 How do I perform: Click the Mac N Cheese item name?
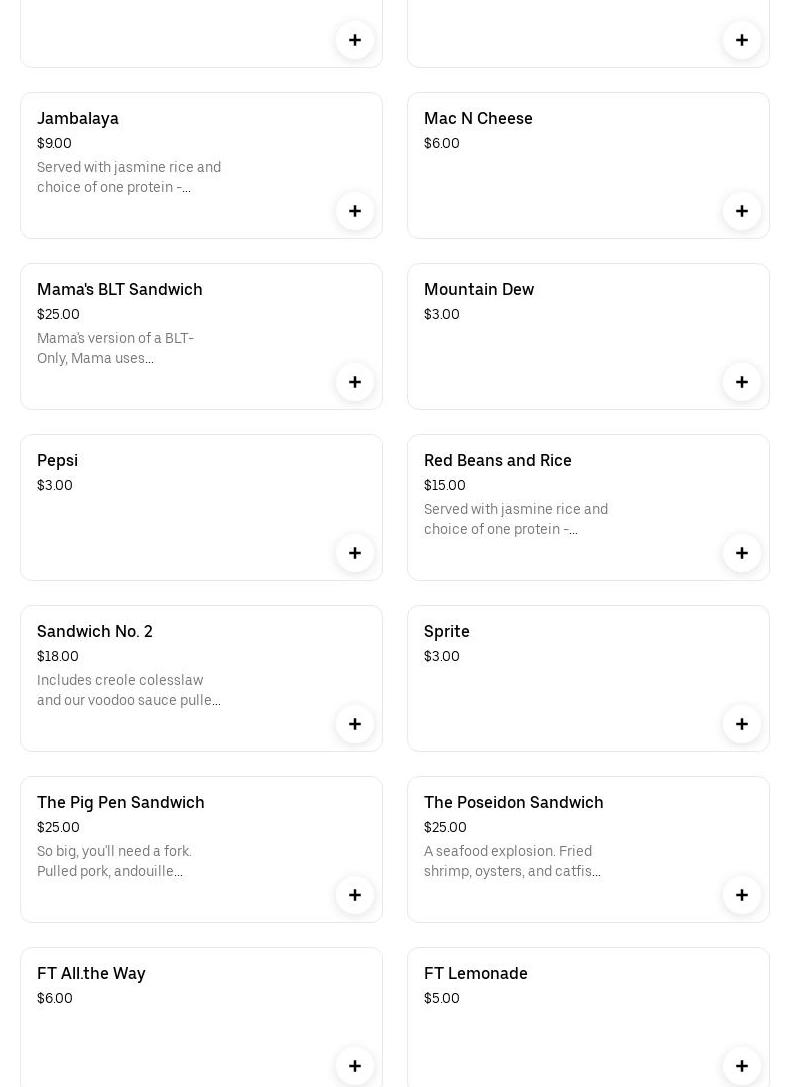pyautogui.click(x=478, y=118)
